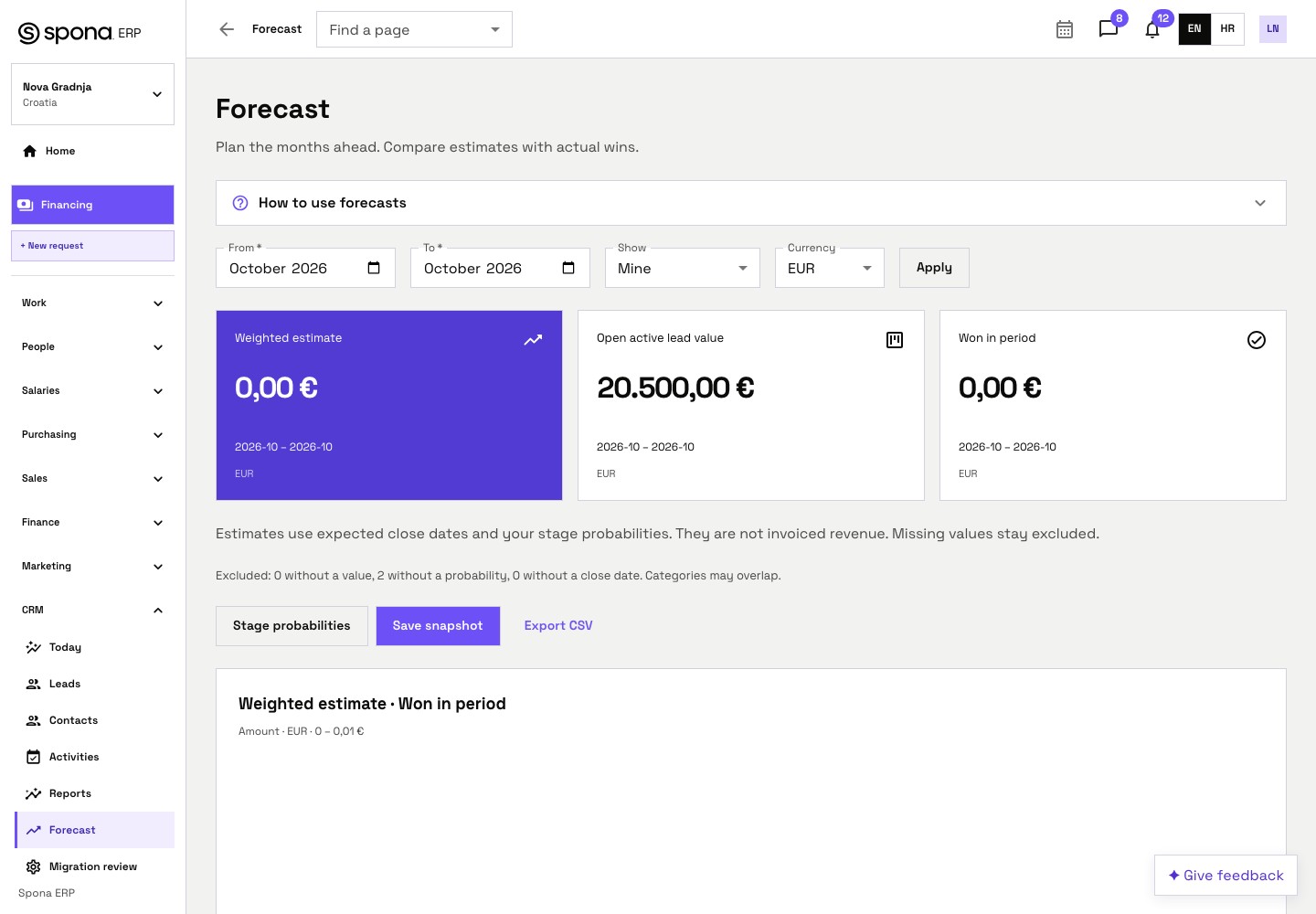Click the back arrow next to Forecast
1316x914 pixels.
(x=227, y=29)
